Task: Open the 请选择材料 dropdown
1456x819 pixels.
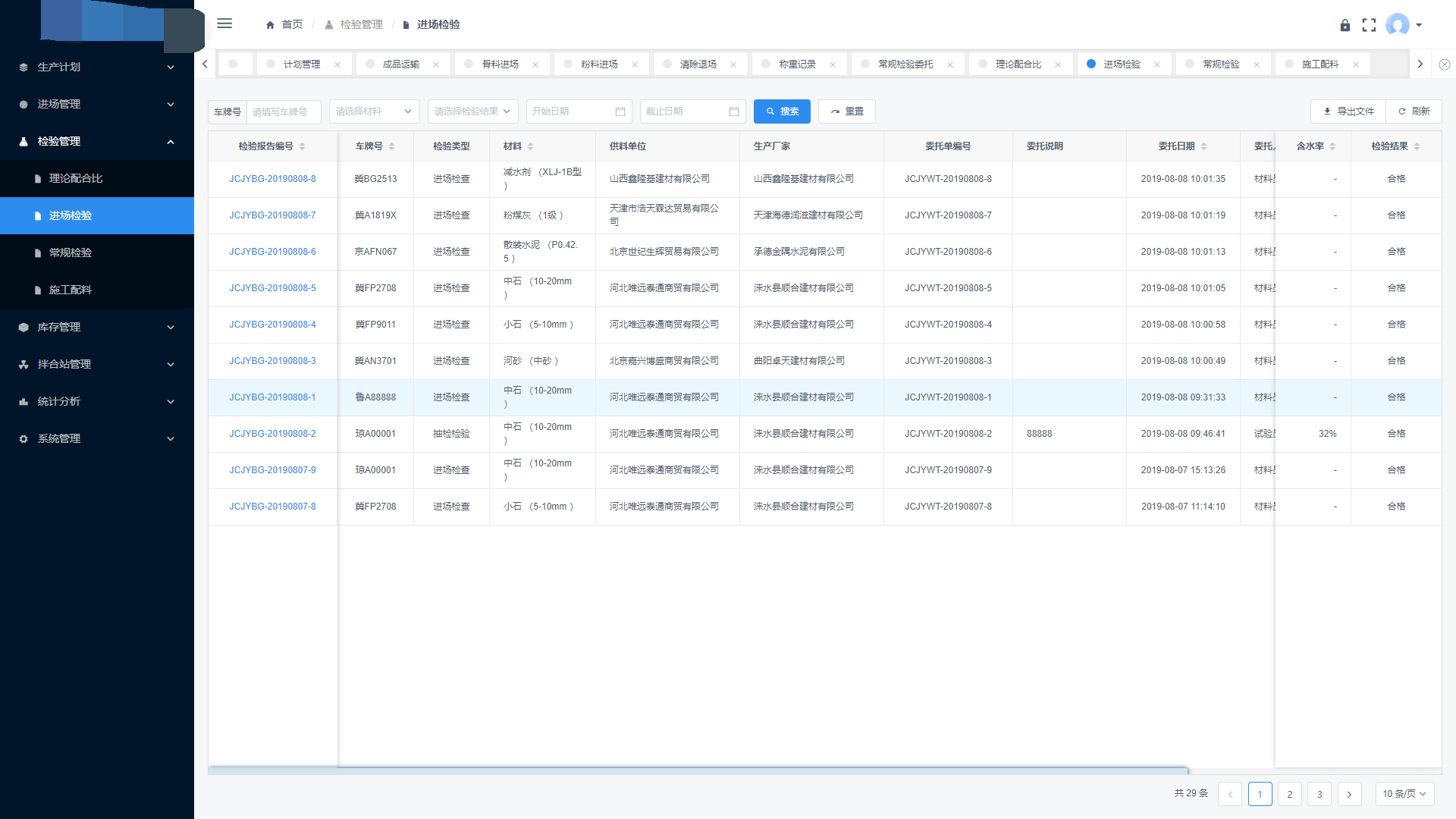Action: [x=375, y=111]
